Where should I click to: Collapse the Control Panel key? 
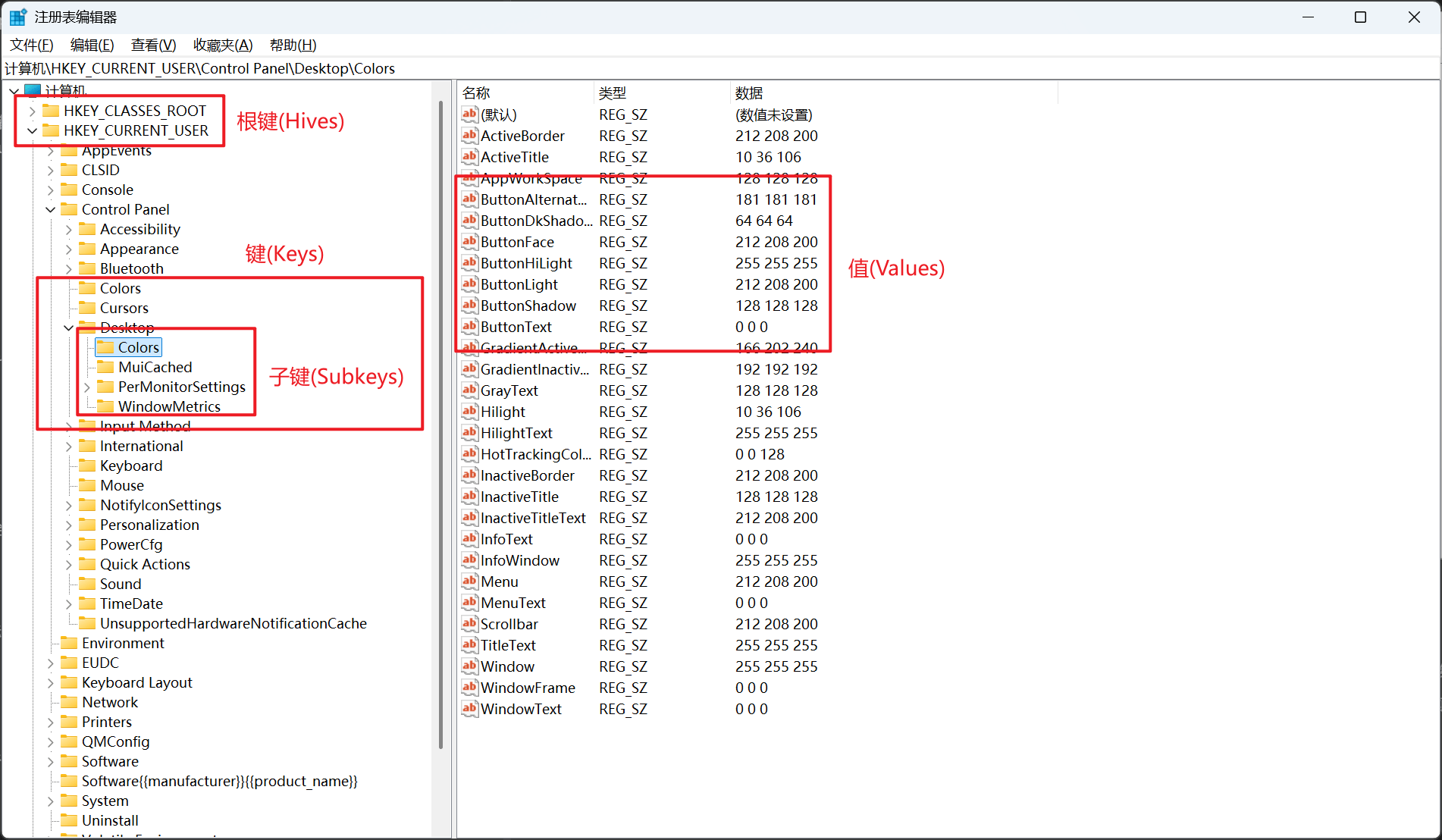51,210
